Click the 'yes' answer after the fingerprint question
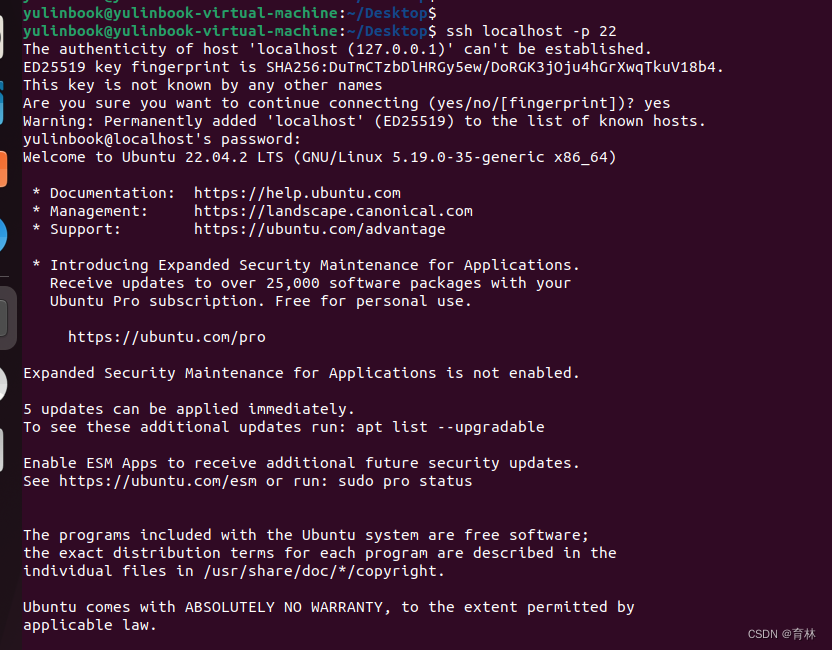 (657, 103)
